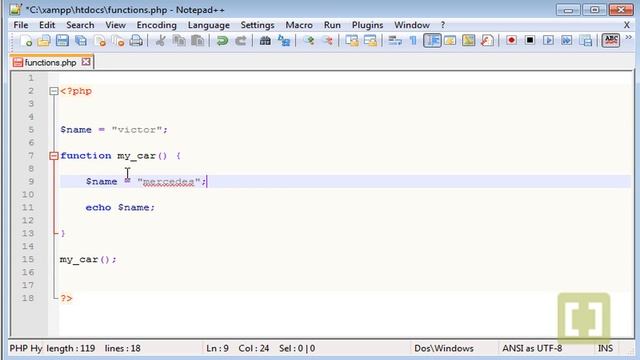Toggle the ABC spell-check icon
Viewport: 640px width, 360px height.
pyautogui.click(x=611, y=40)
